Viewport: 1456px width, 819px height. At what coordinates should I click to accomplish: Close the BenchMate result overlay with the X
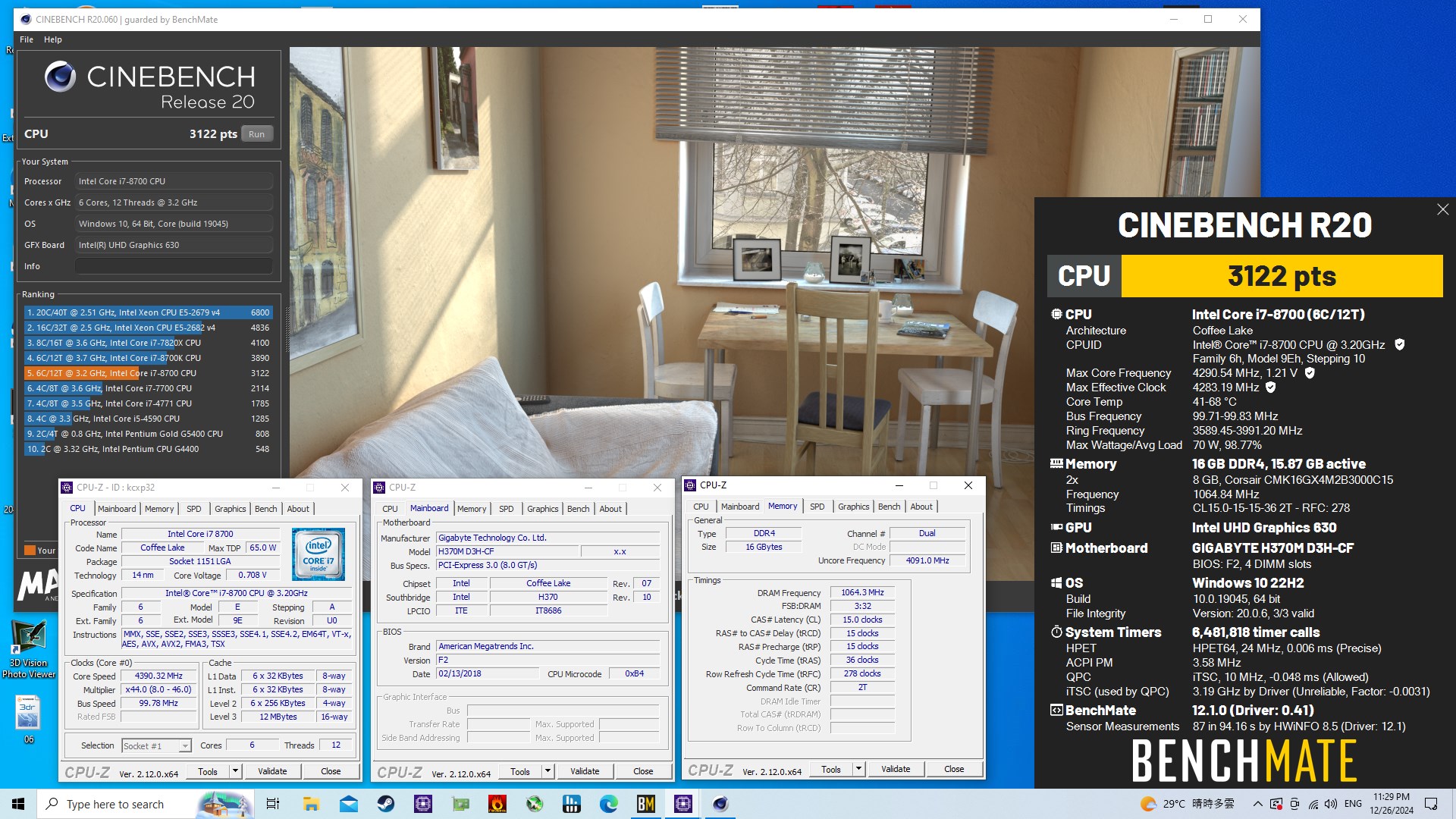1442,209
